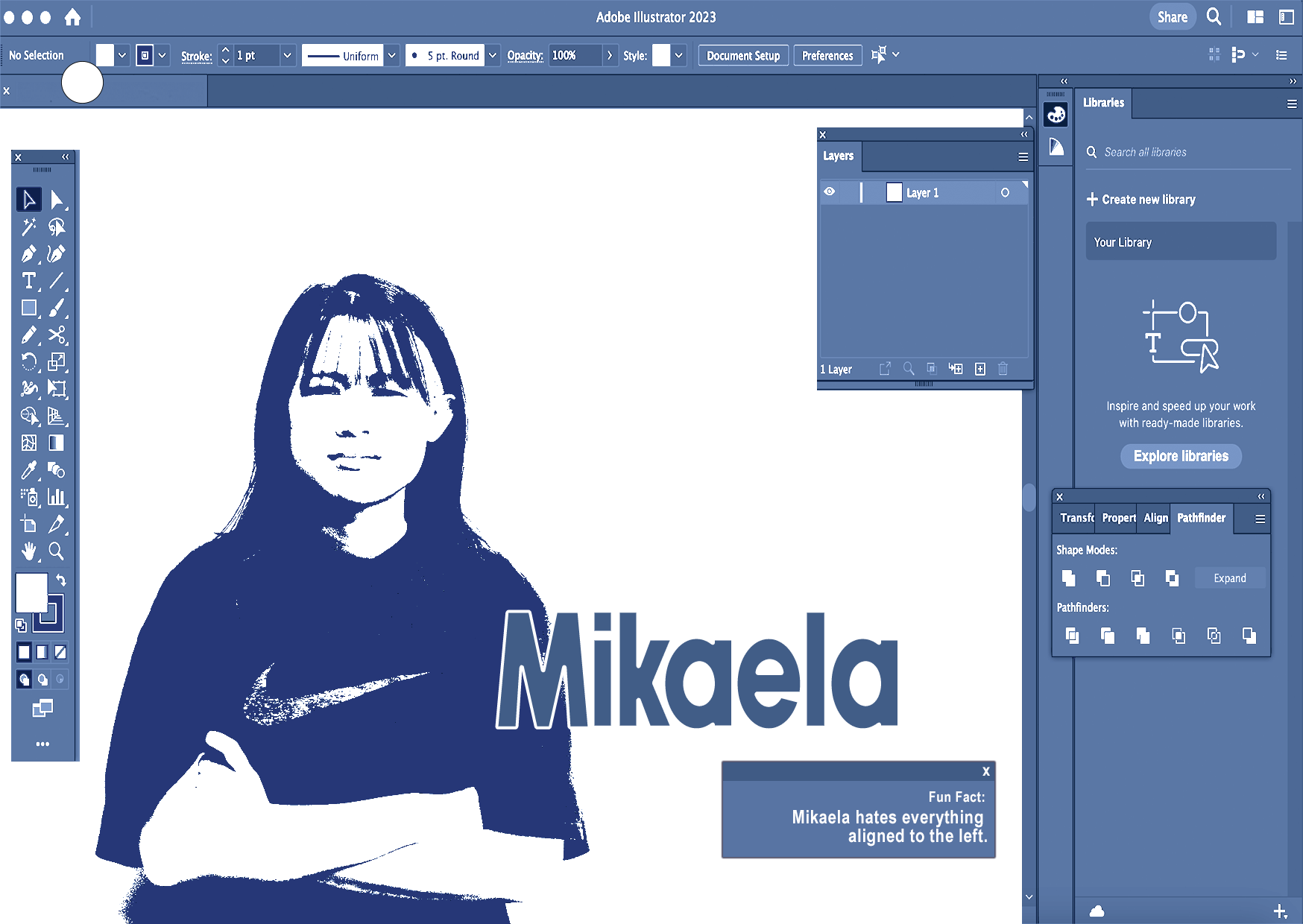Select the Scale tool
This screenshot has width=1303, height=924.
coord(57,362)
